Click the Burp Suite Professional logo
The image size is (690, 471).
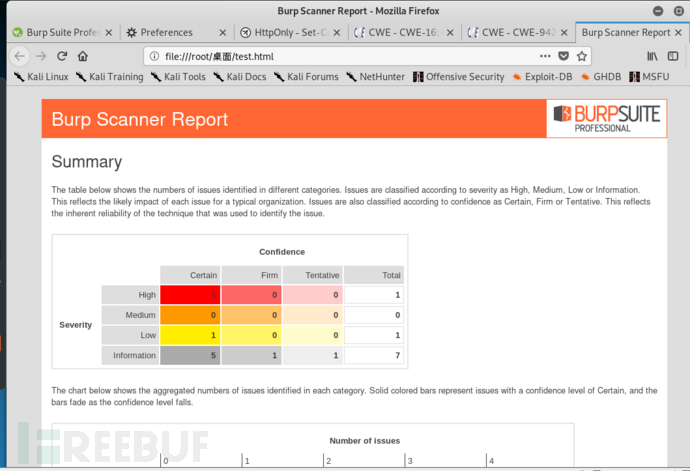[606, 118]
